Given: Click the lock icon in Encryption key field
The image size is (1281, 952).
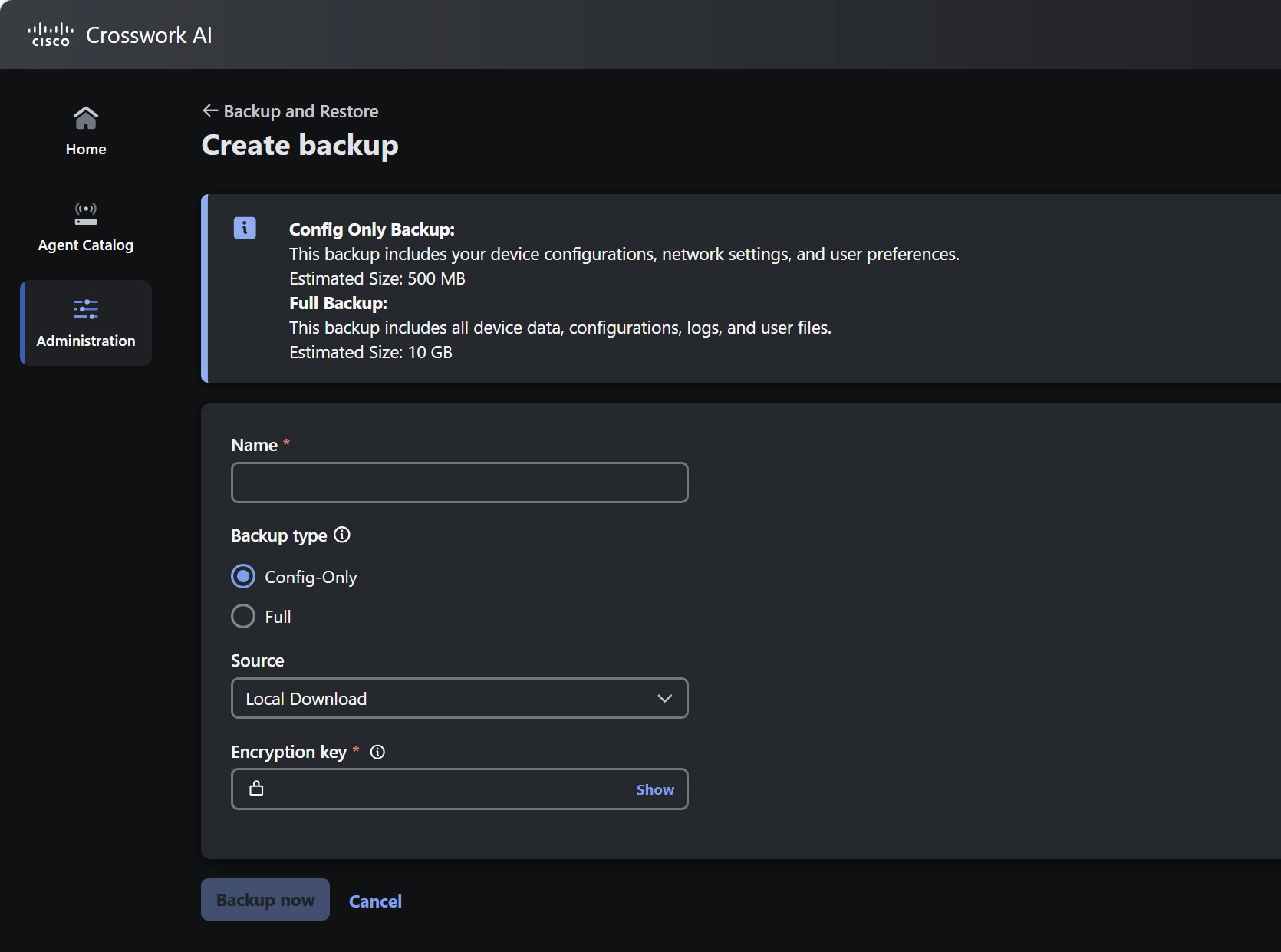Looking at the screenshot, I should pyautogui.click(x=256, y=788).
